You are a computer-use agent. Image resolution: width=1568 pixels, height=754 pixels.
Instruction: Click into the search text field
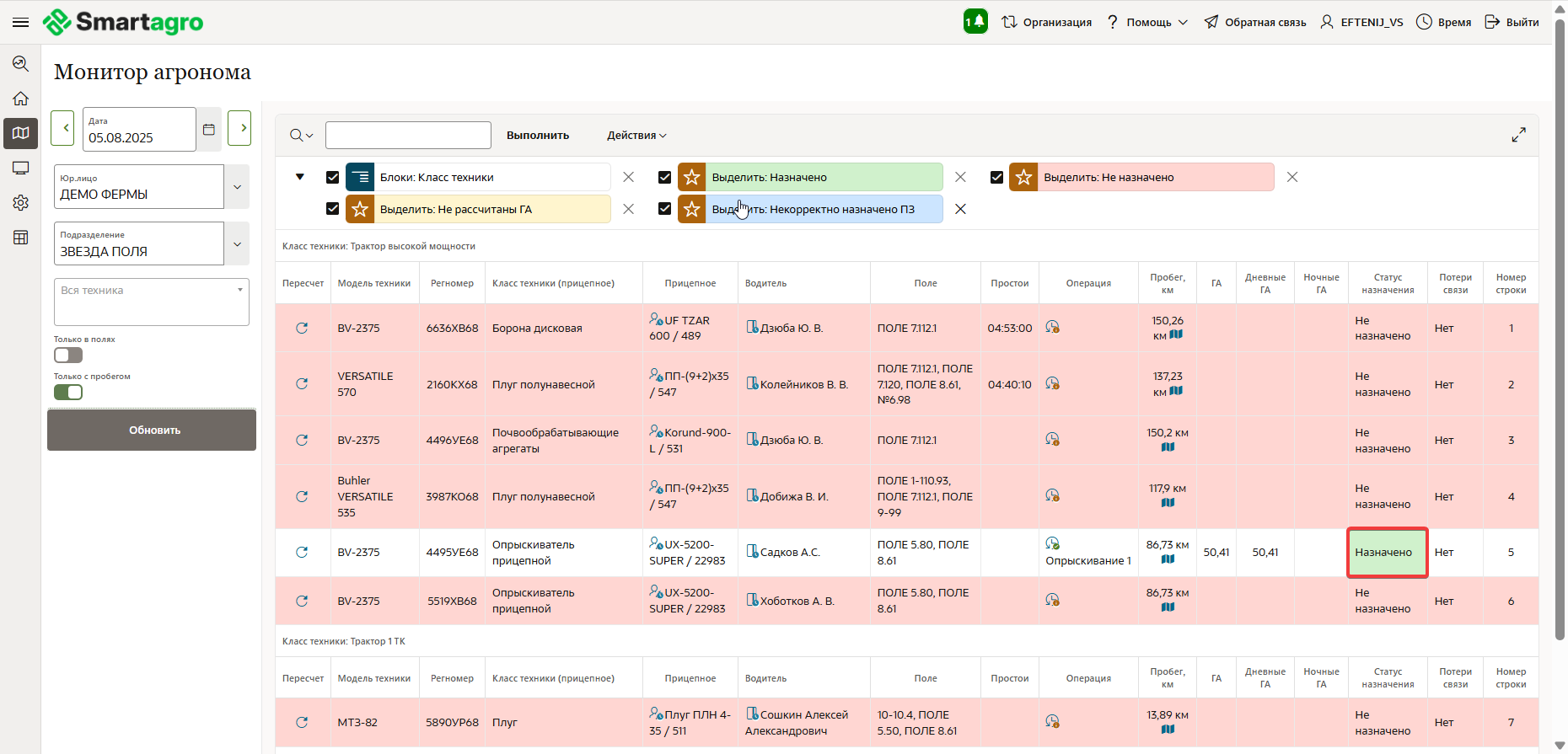pos(408,136)
